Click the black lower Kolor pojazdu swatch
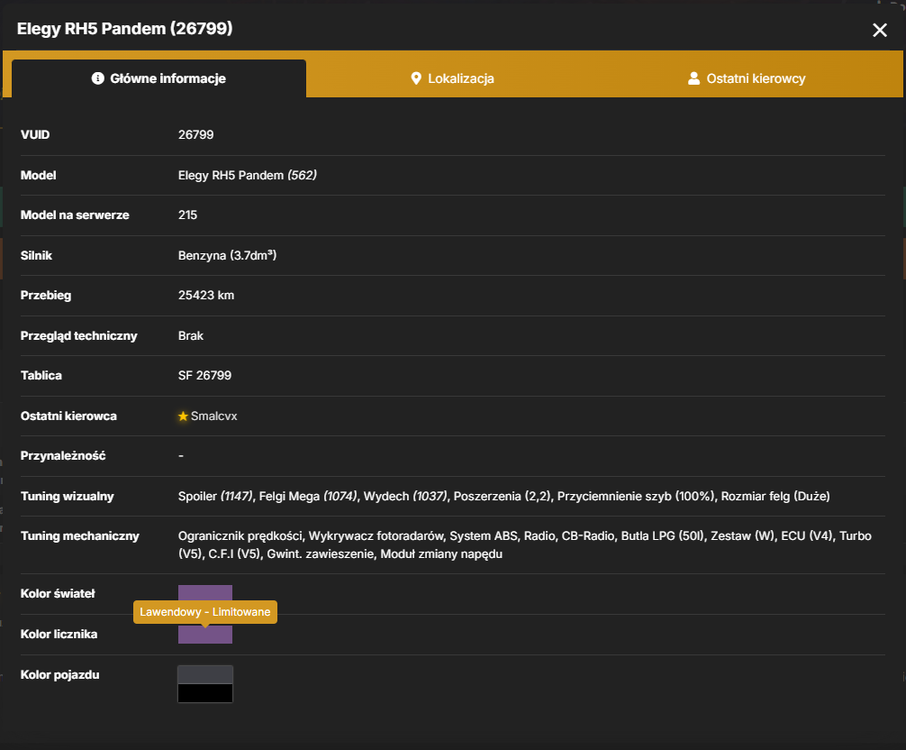The image size is (906, 750). coord(205,693)
